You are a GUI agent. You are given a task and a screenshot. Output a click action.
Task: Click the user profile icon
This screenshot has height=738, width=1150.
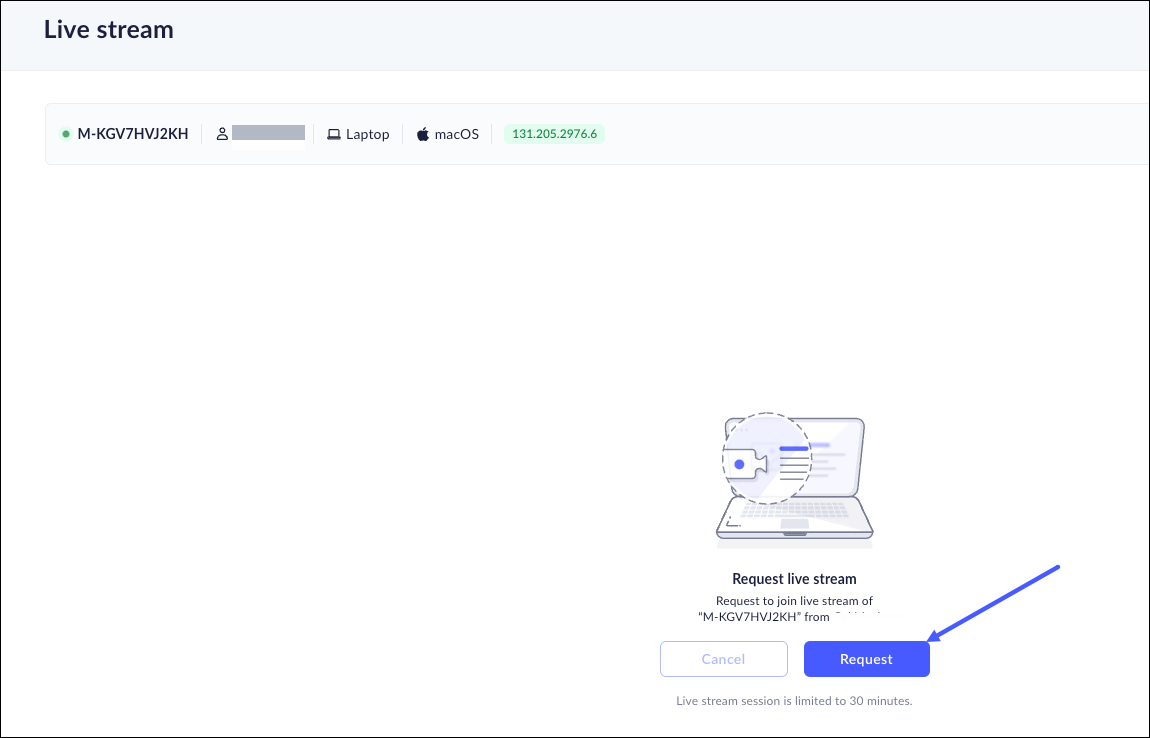[221, 134]
